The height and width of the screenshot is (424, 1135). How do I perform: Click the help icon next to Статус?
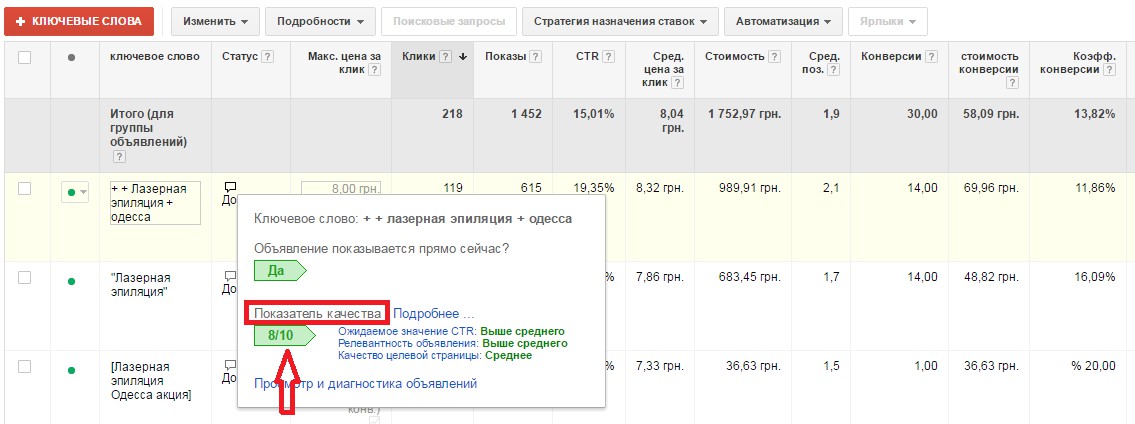268,57
